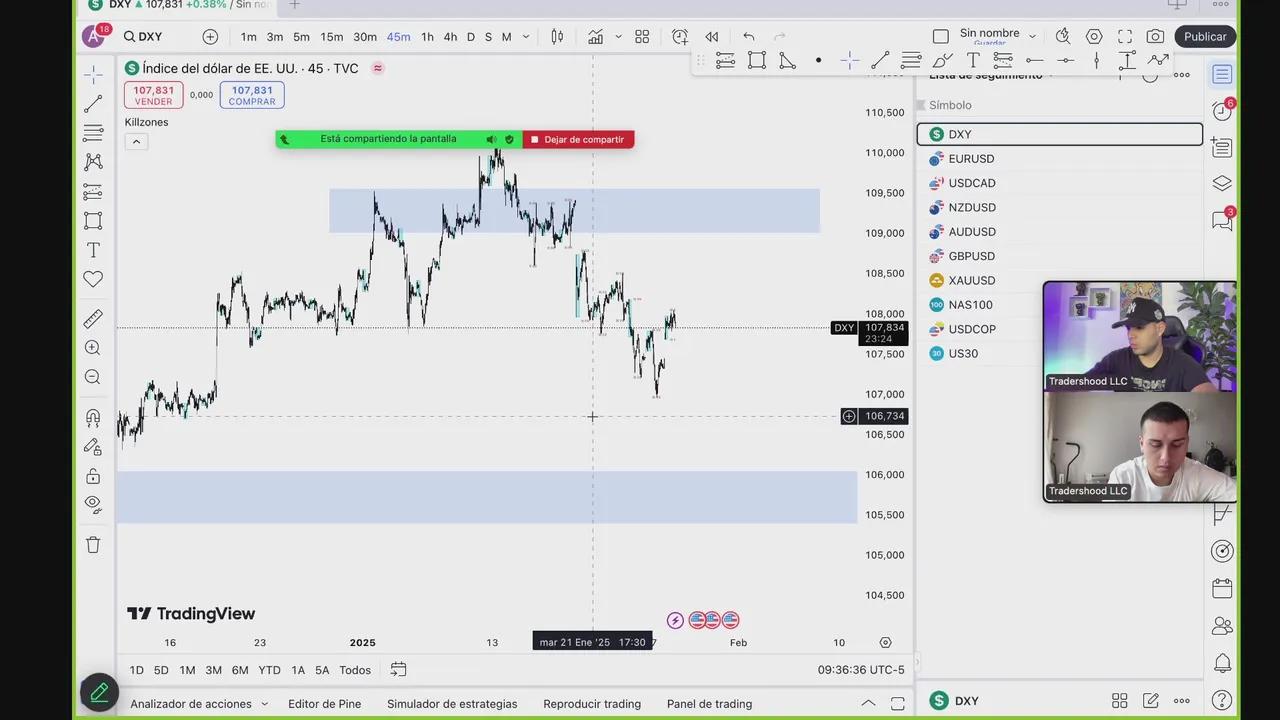Open the chart layout selector square
The height and width of the screenshot is (720, 1280).
pos(941,37)
